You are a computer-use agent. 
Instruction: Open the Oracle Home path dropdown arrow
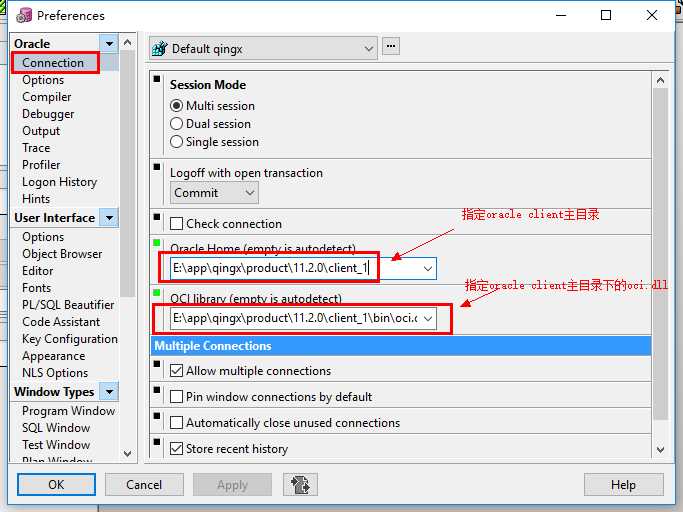click(428, 268)
